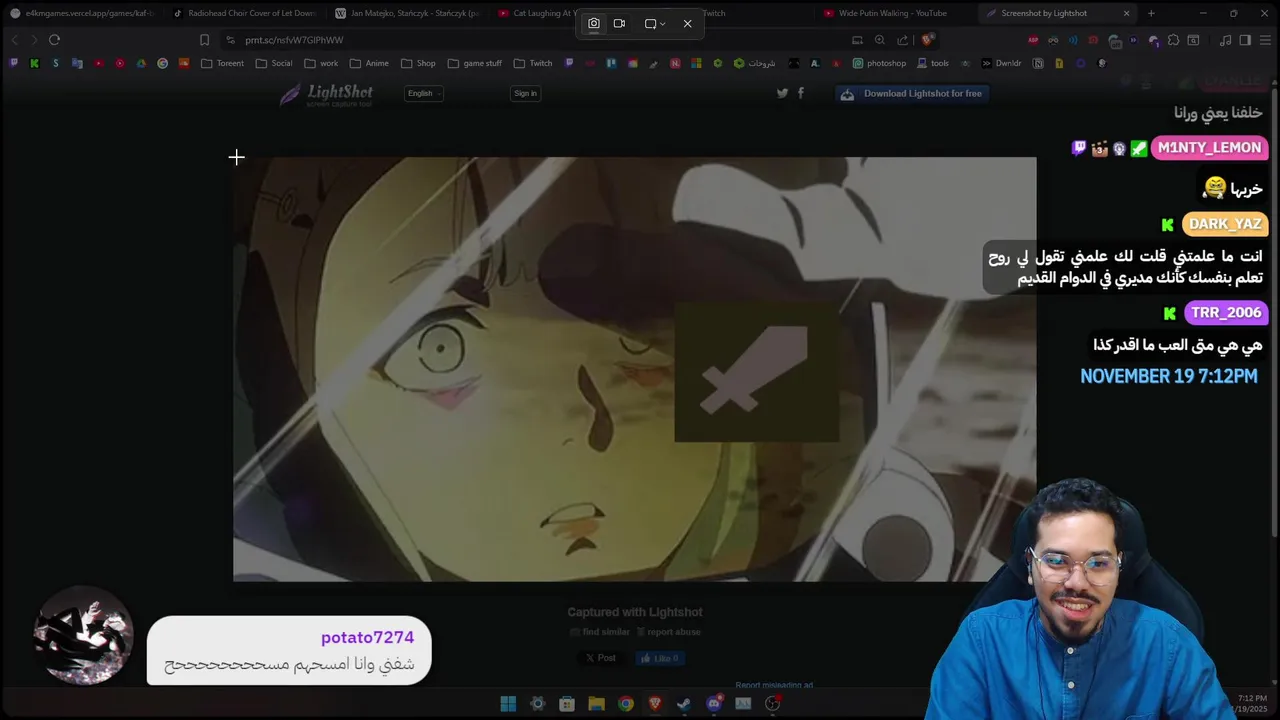1280x720 pixels.
Task: Open Google Chrome from the taskbar
Action: [625, 704]
